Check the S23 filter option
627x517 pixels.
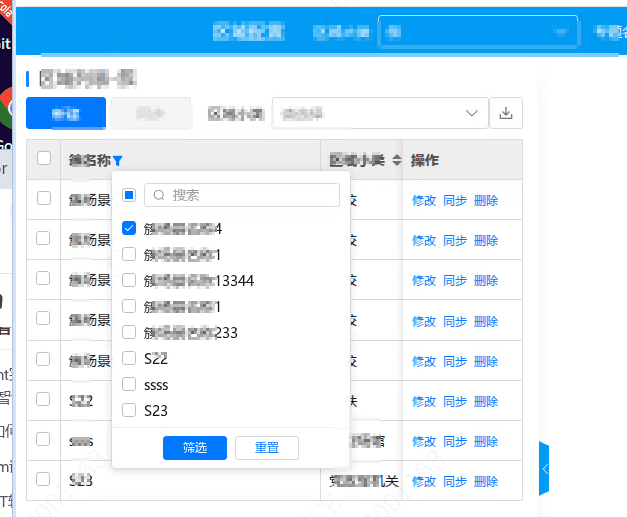point(129,410)
